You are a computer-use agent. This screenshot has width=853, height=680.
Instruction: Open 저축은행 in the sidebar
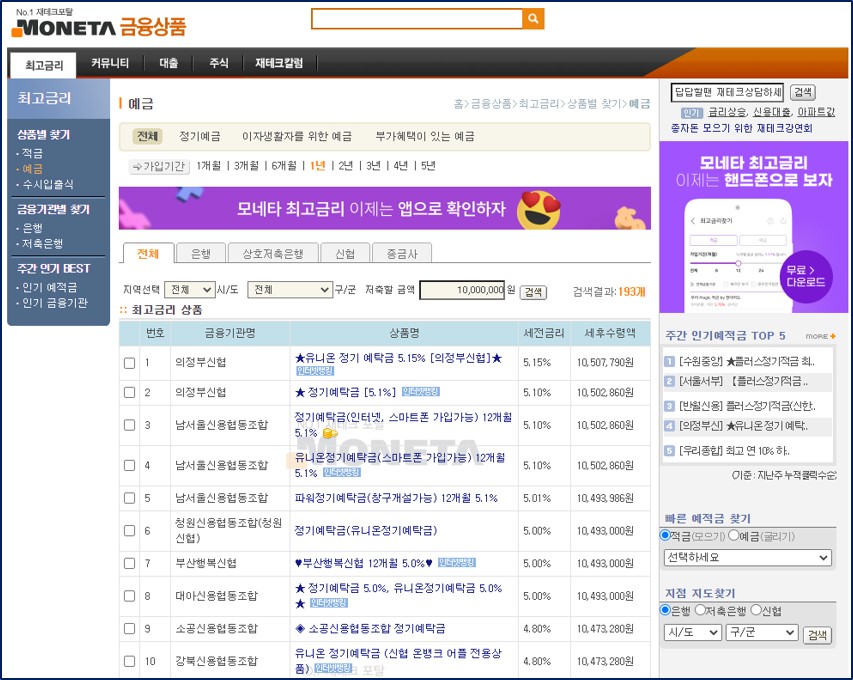pos(42,244)
